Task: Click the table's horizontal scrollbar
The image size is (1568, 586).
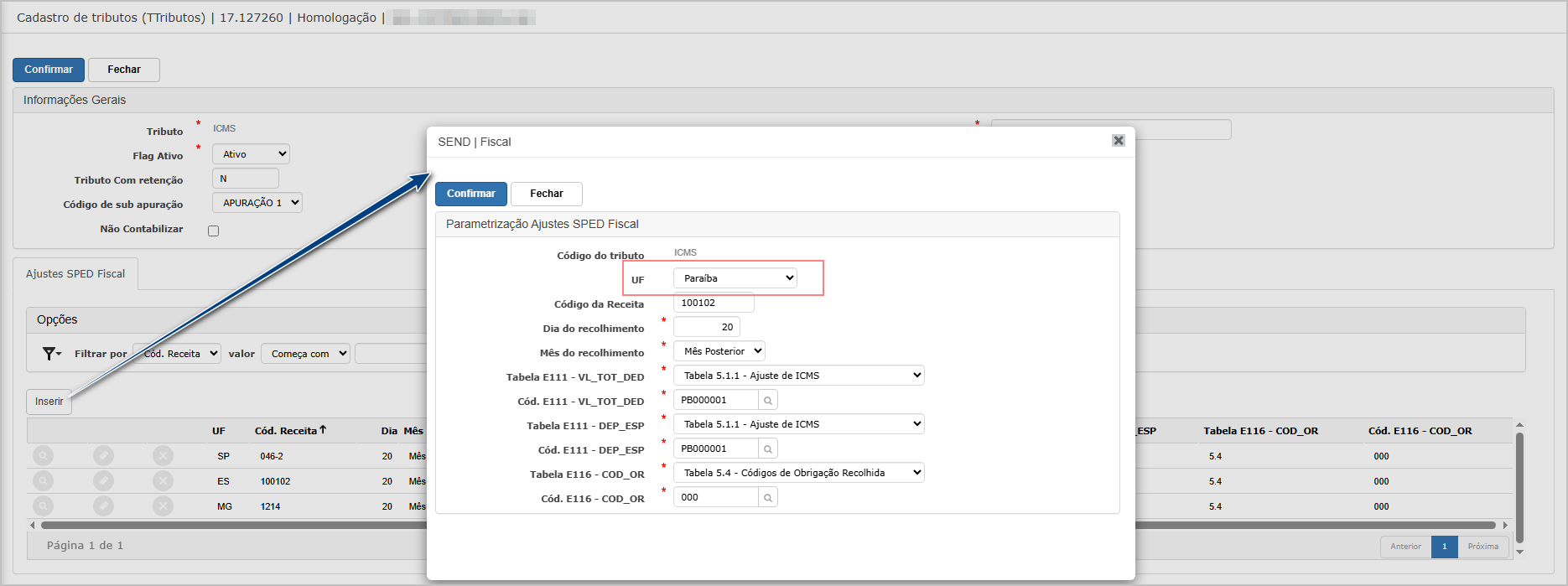Action: pos(235,526)
